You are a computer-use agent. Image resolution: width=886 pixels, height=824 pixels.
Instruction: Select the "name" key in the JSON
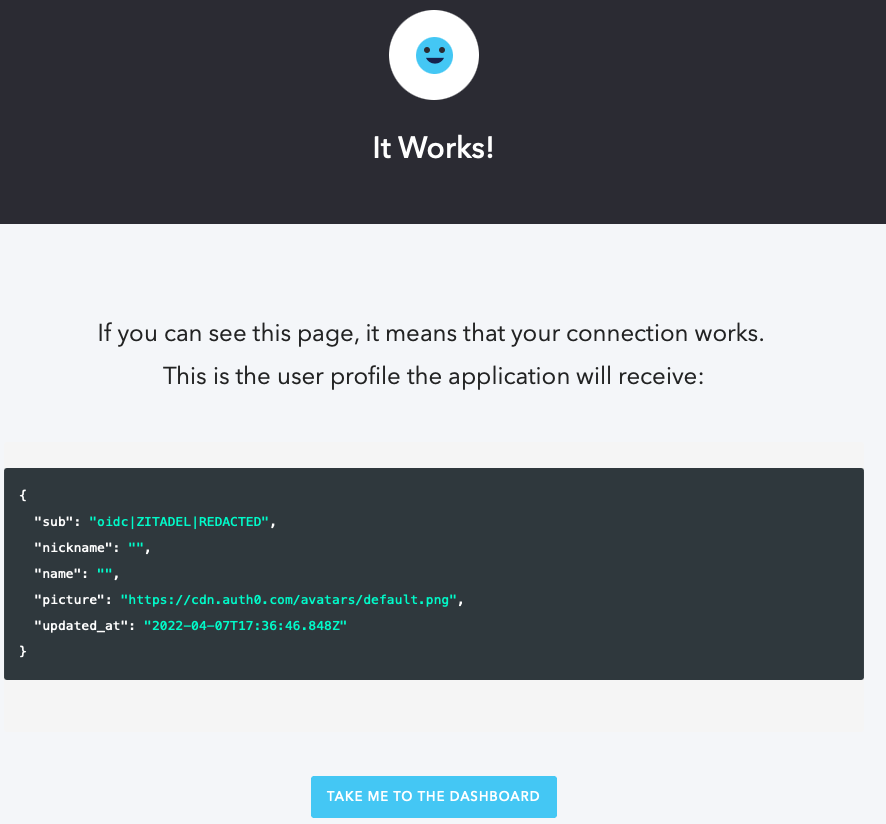61,573
